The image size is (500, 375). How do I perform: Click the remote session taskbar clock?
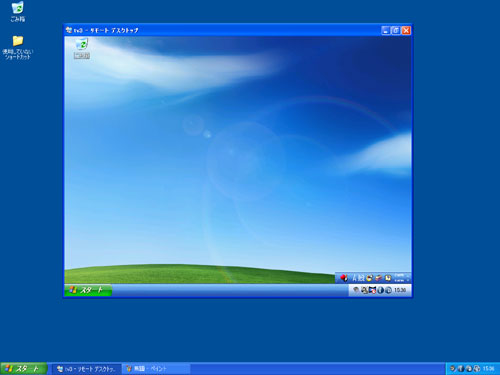(400, 290)
